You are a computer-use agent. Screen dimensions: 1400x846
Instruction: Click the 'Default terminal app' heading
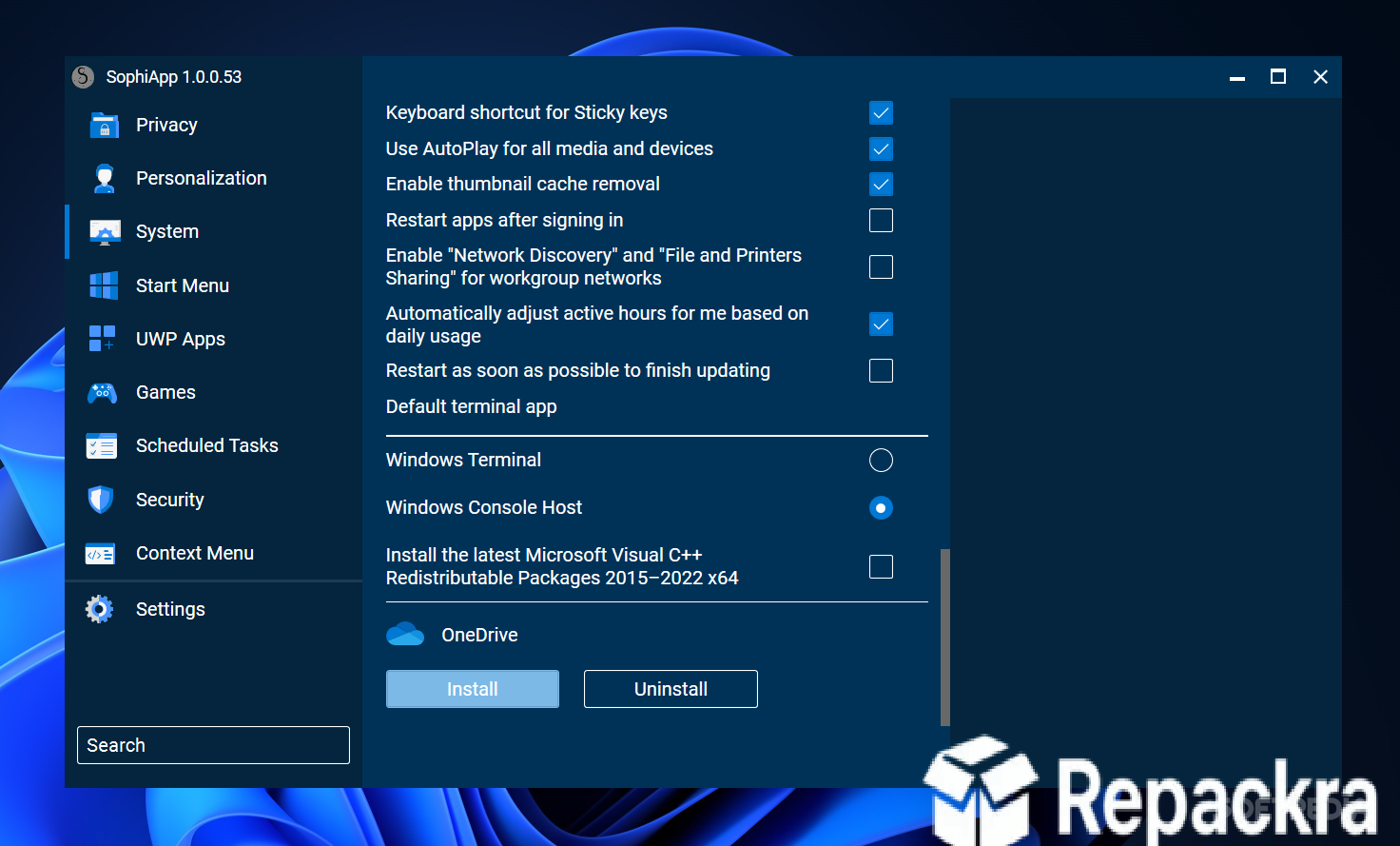pos(472,406)
